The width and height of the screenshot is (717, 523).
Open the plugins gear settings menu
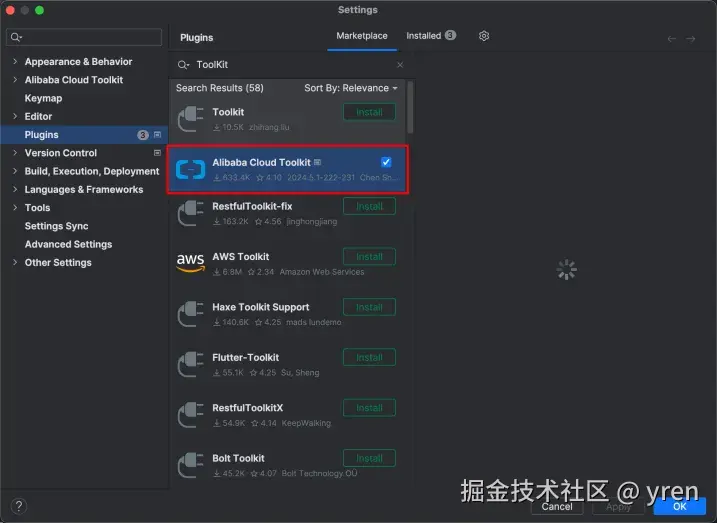484,36
